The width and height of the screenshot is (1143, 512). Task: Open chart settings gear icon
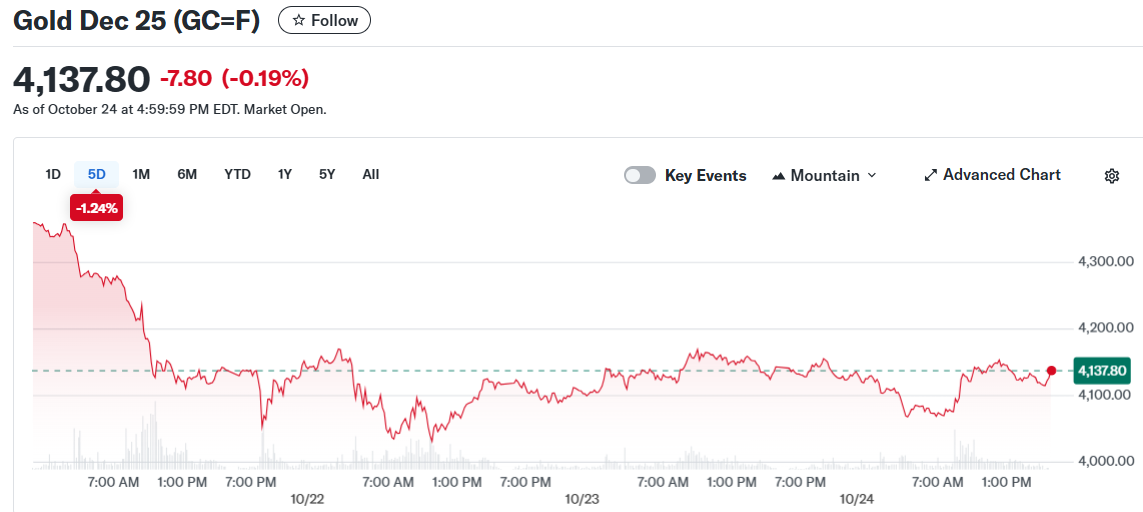click(1111, 176)
